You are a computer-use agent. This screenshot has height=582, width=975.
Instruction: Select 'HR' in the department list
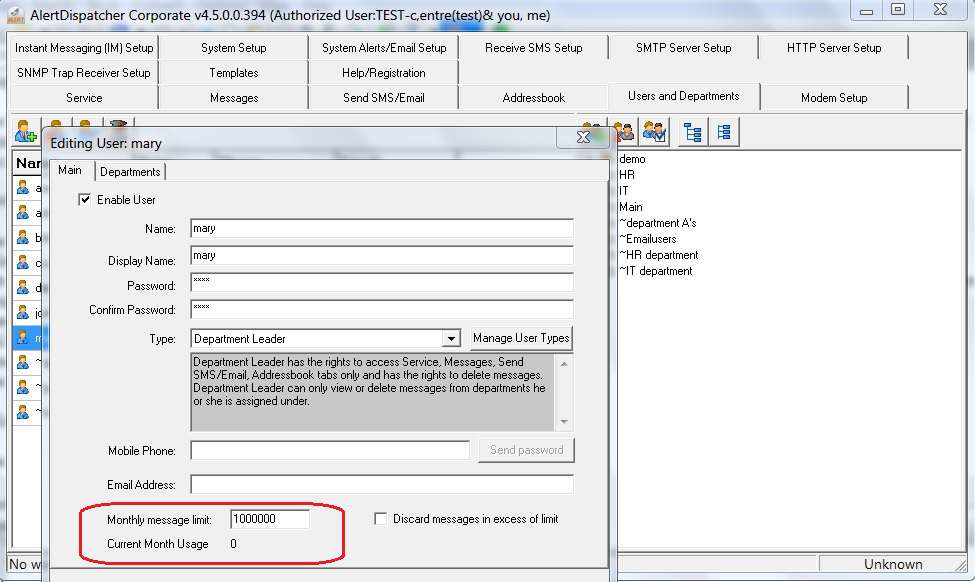click(x=627, y=175)
